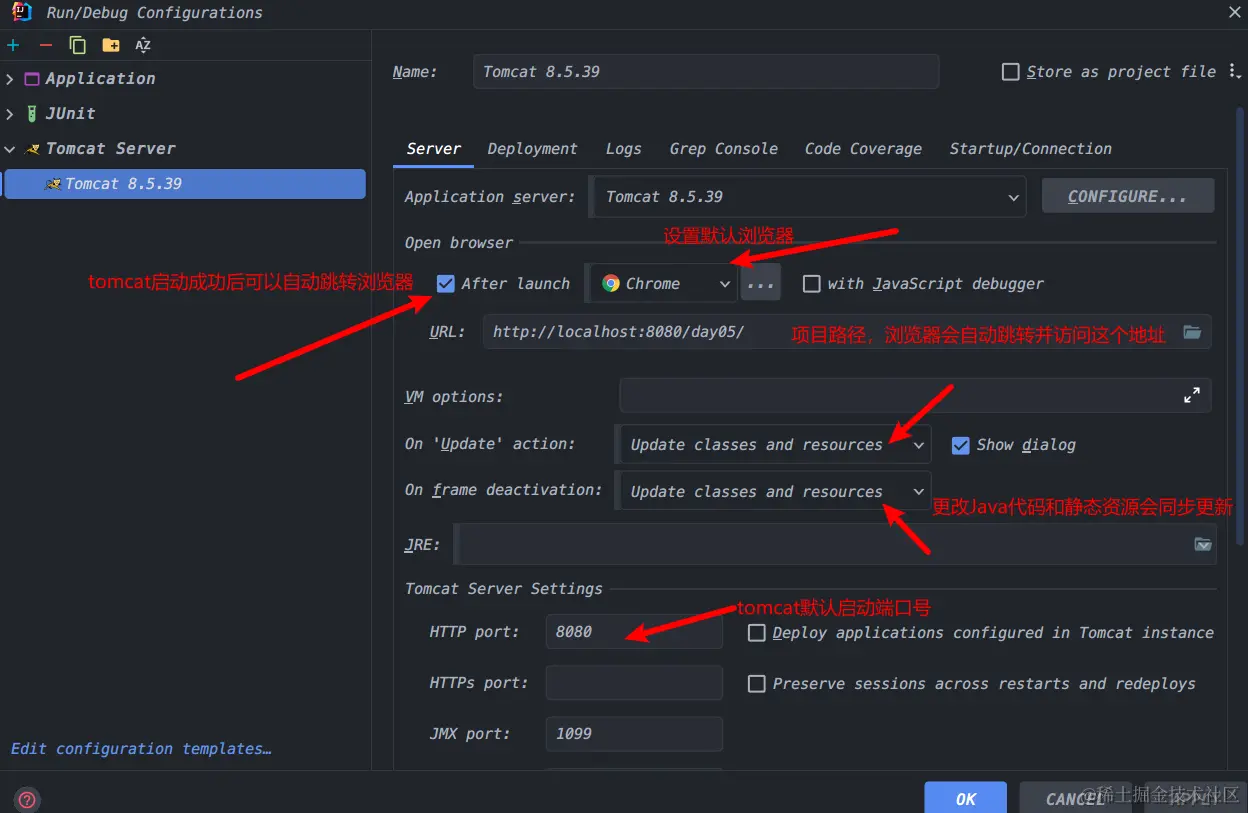Sort configurations alphabetically with AZ icon
Viewport: 1248px width, 813px height.
pos(143,45)
